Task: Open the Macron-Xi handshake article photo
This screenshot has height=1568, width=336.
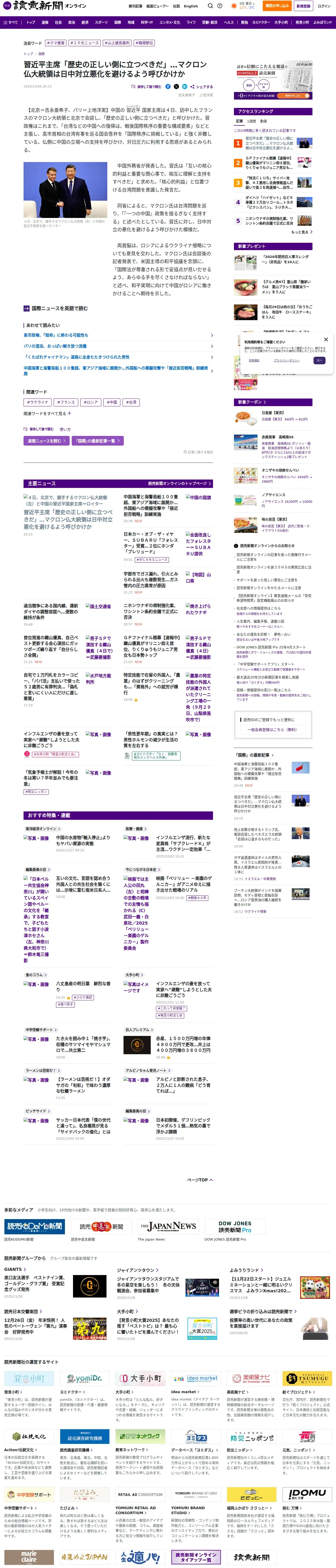Action: [65, 190]
